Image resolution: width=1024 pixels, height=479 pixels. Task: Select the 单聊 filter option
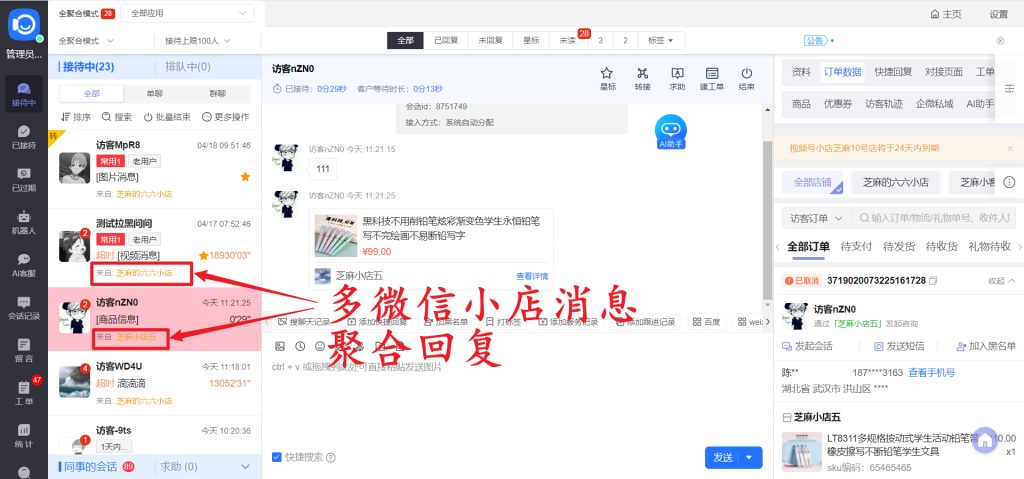point(154,93)
